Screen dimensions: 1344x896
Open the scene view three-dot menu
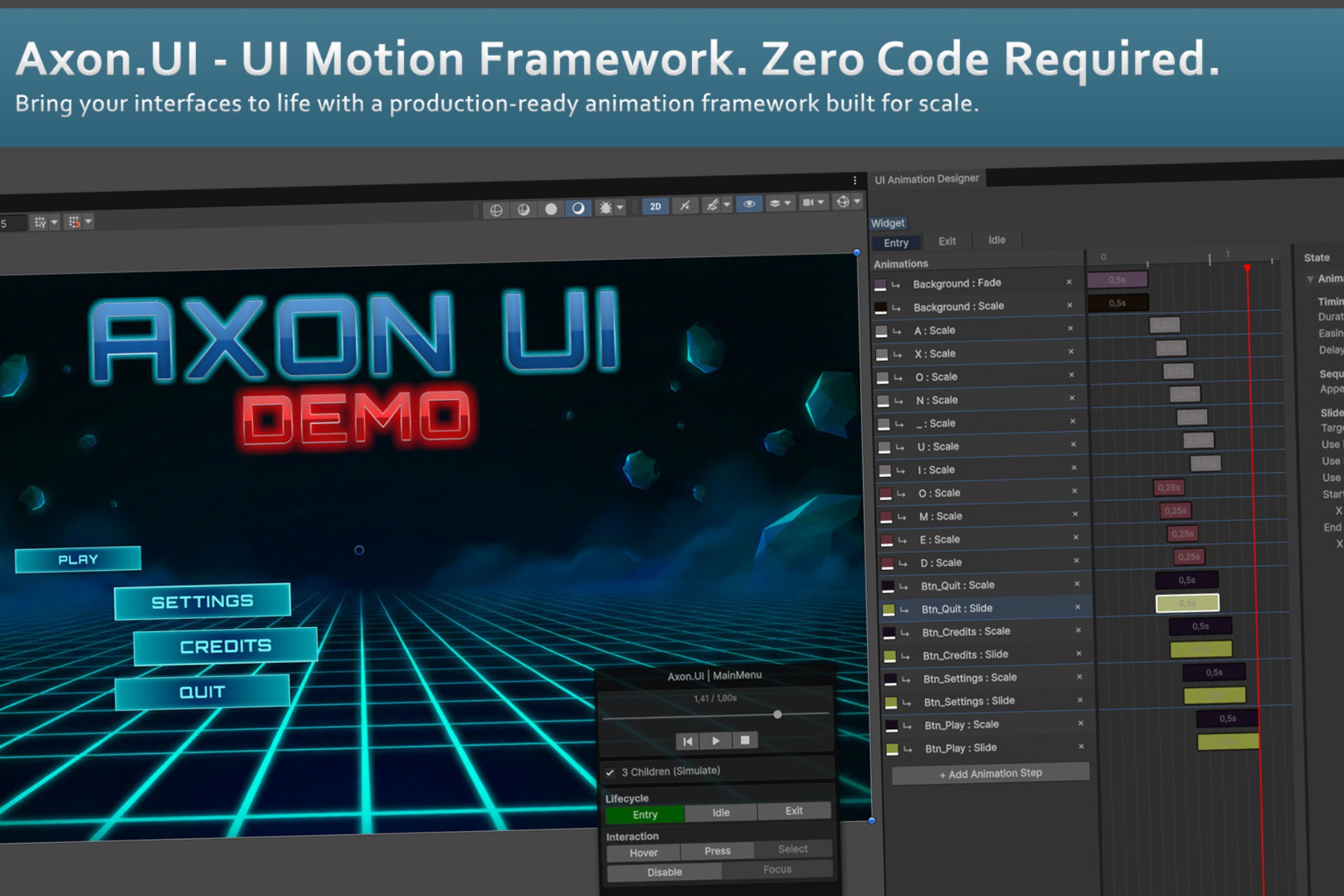(x=855, y=181)
